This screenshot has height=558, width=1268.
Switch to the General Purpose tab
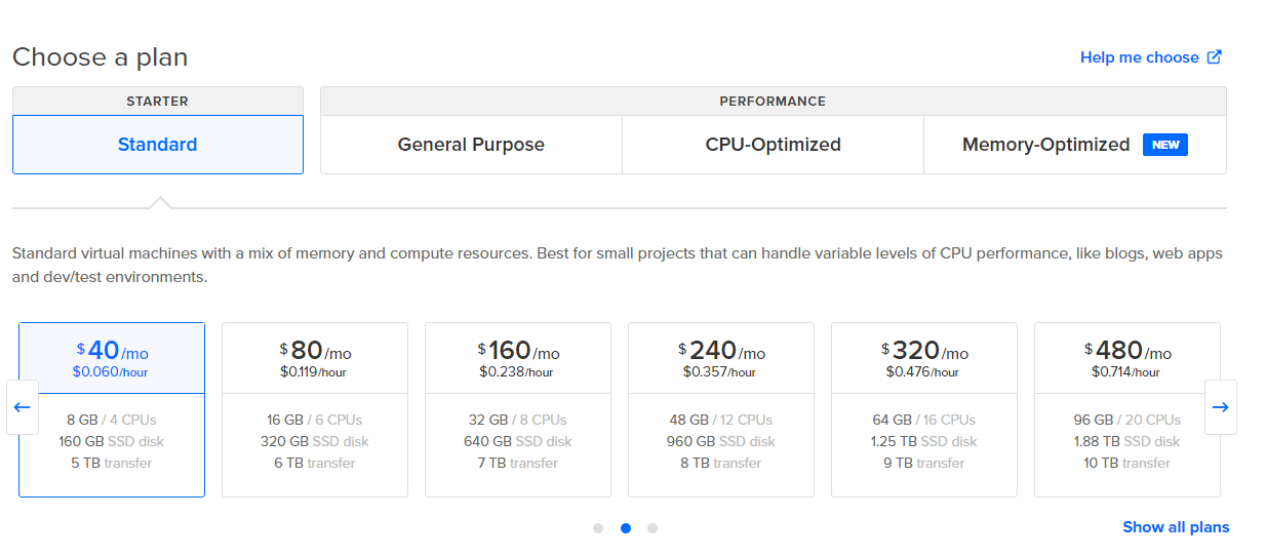[x=471, y=145]
